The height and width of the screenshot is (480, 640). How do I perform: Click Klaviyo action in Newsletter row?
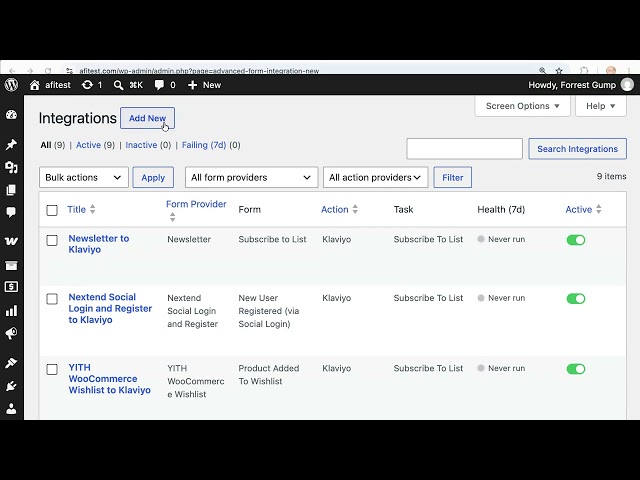click(337, 239)
